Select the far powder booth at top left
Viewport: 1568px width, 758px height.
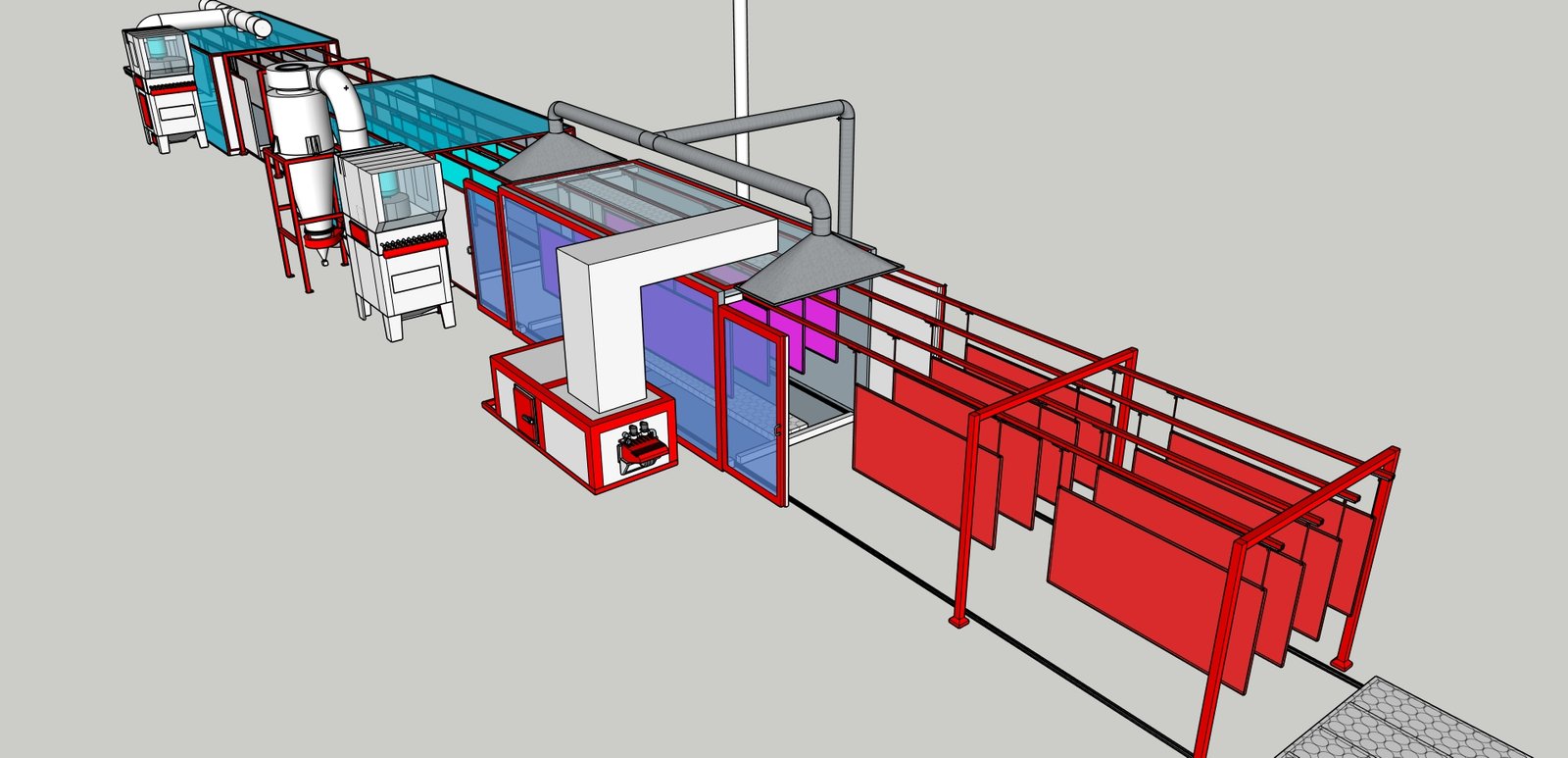point(162,83)
